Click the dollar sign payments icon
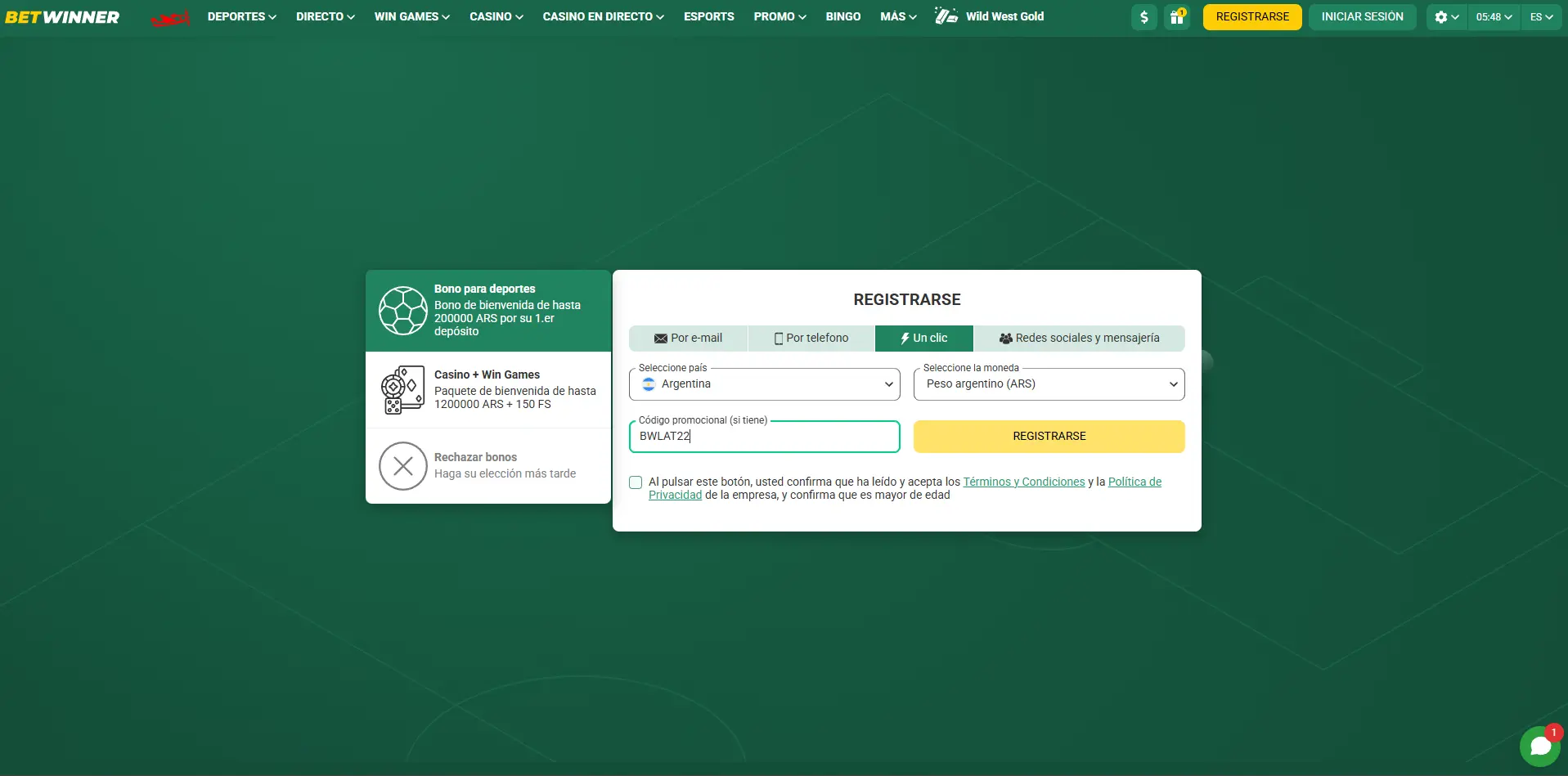The width and height of the screenshot is (1568, 776). [1143, 17]
